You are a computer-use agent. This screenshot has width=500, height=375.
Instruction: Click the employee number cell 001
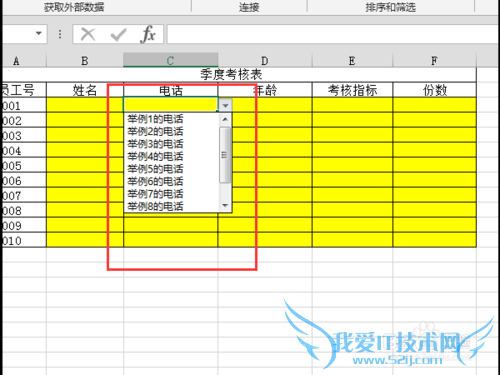pyautogui.click(x=24, y=105)
